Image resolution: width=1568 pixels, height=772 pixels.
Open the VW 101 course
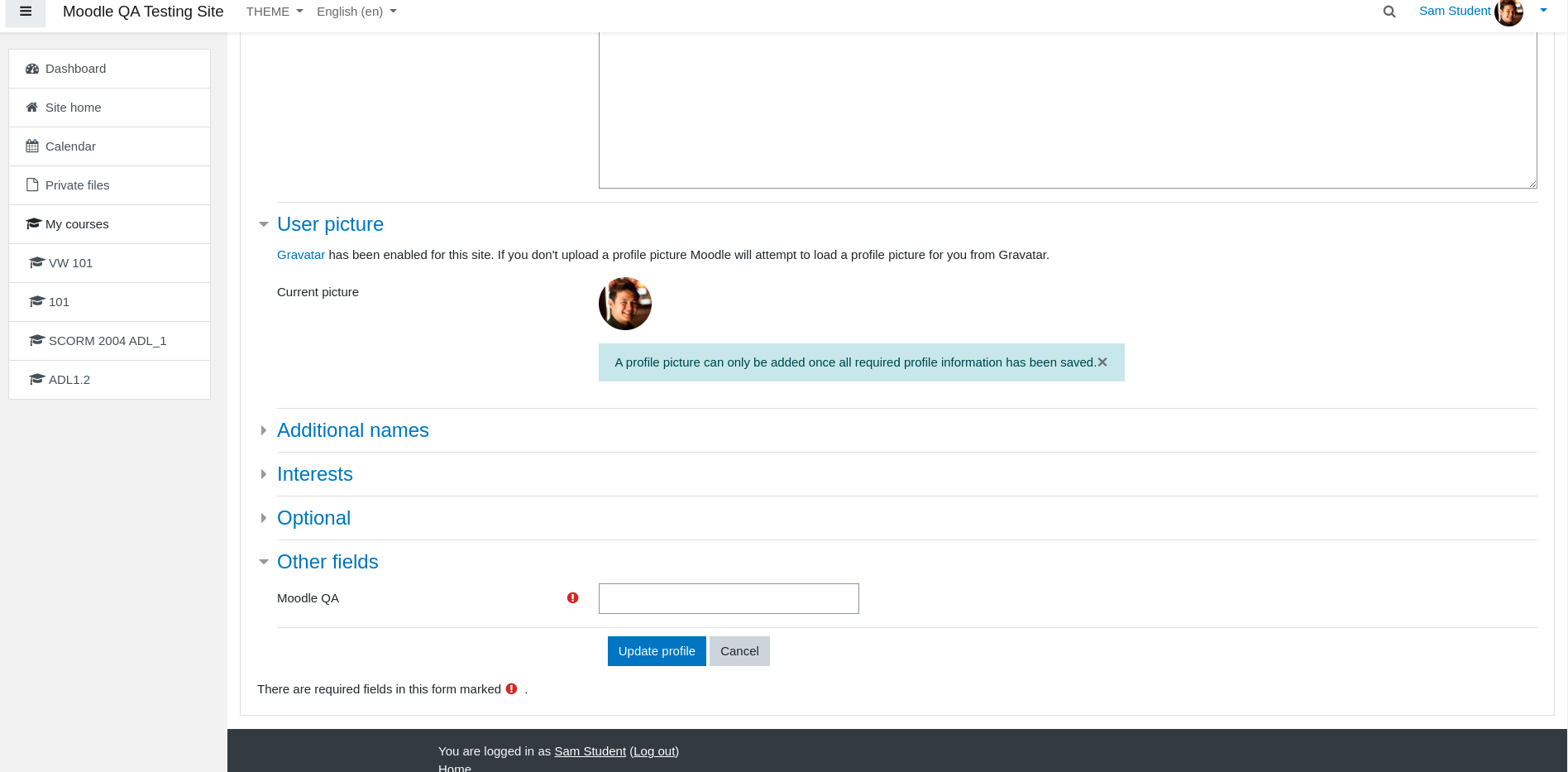(109, 263)
